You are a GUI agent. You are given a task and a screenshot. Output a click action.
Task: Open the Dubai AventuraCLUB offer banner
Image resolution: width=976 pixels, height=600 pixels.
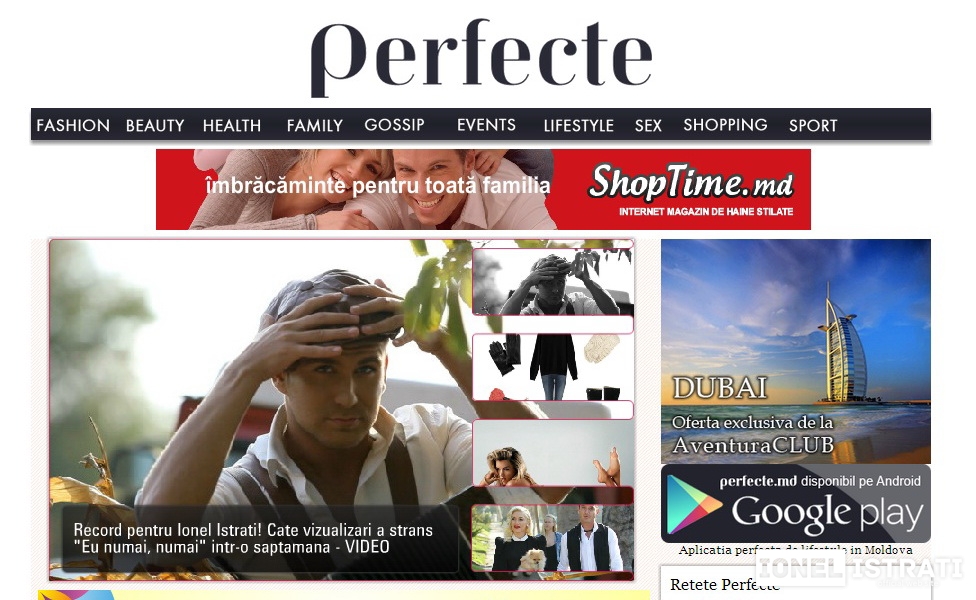pos(795,351)
